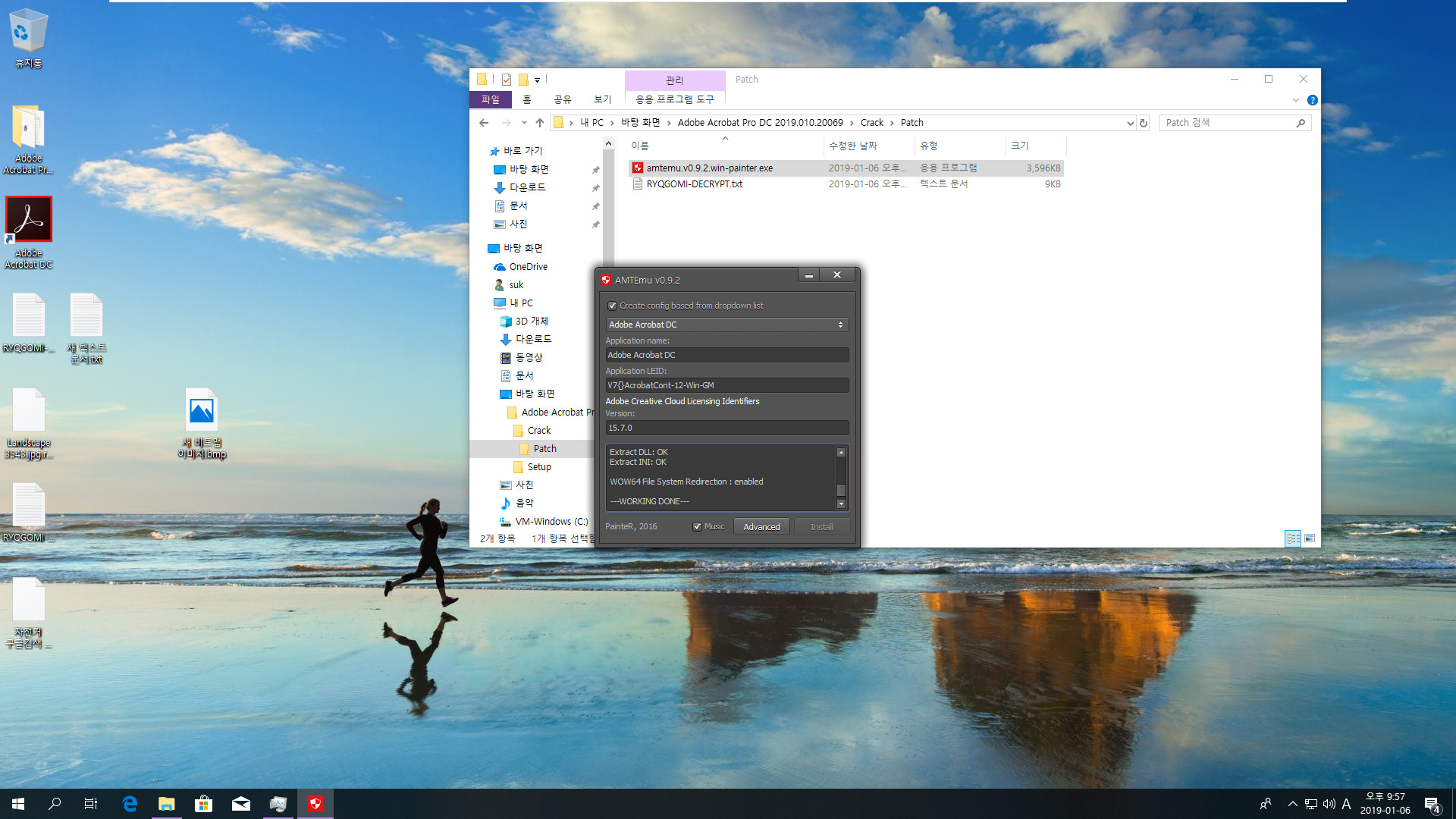Open recent locations dropdown beside forward arrow
Screen dimensions: 1456x819
click(x=524, y=122)
